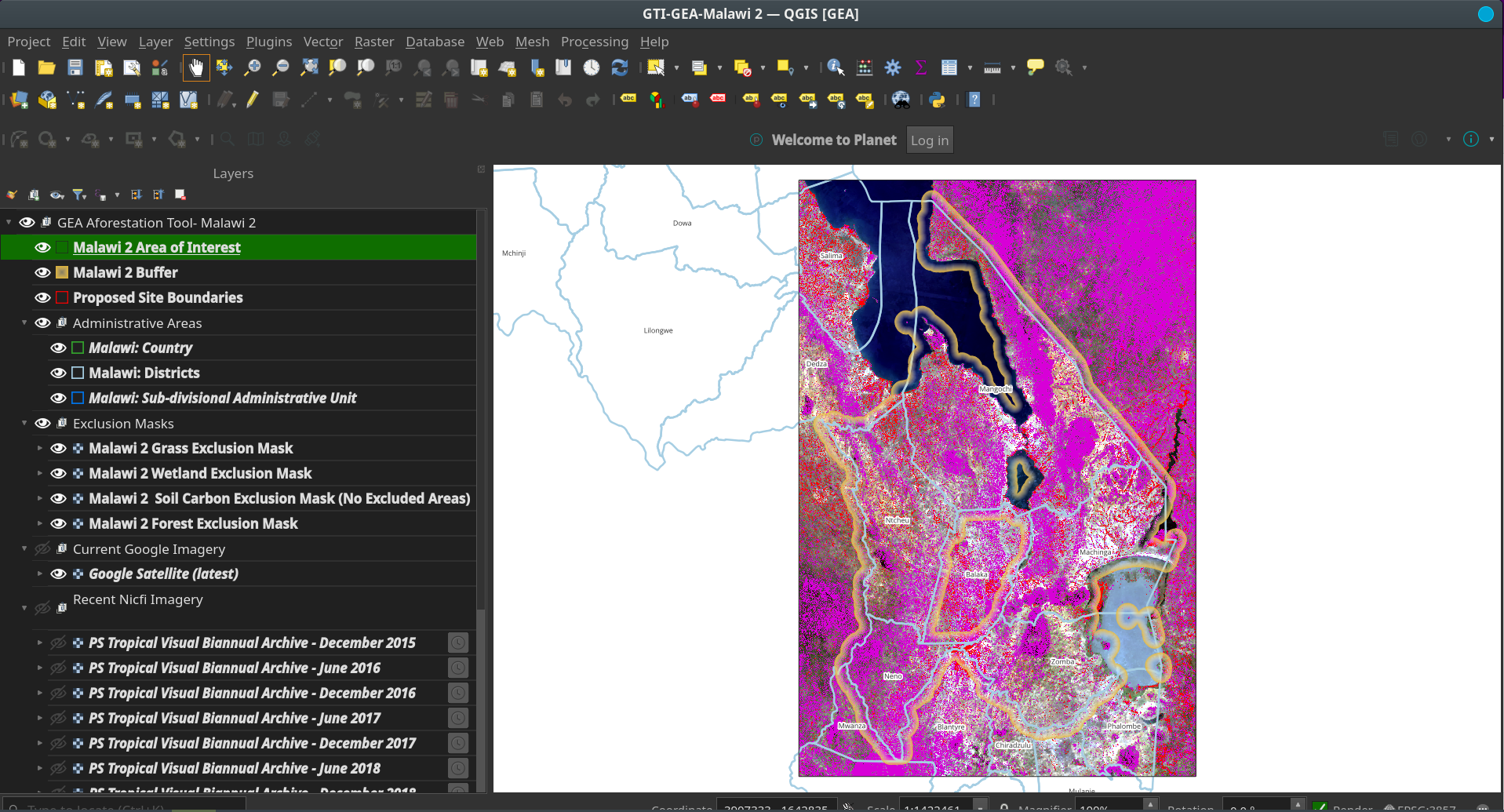Activate the Map Tips speech bubble
1504x812 pixels.
coord(1036,67)
